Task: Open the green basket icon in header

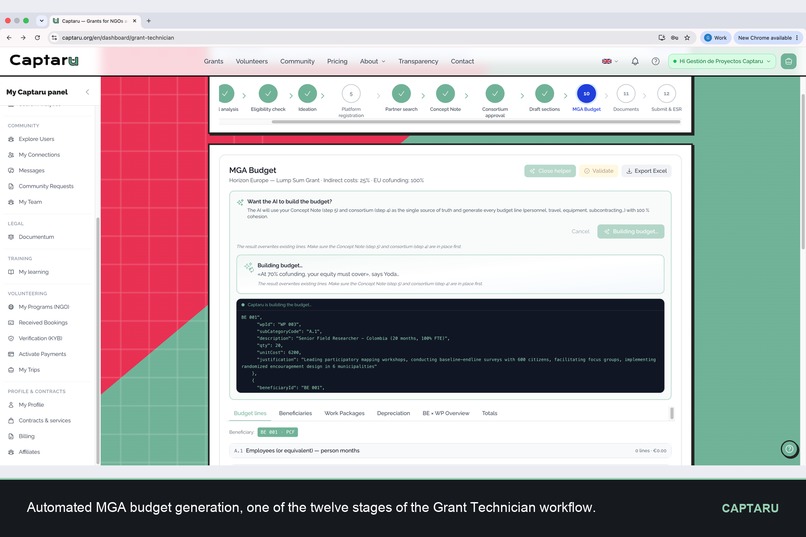Action: [789, 61]
